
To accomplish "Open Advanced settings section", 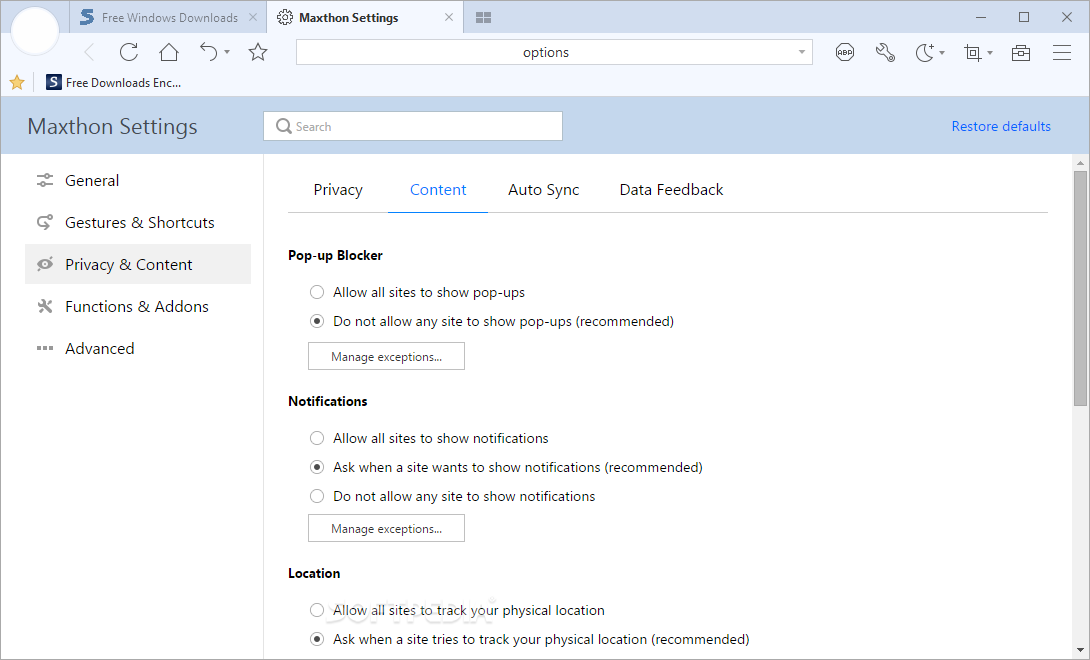I will [138, 348].
